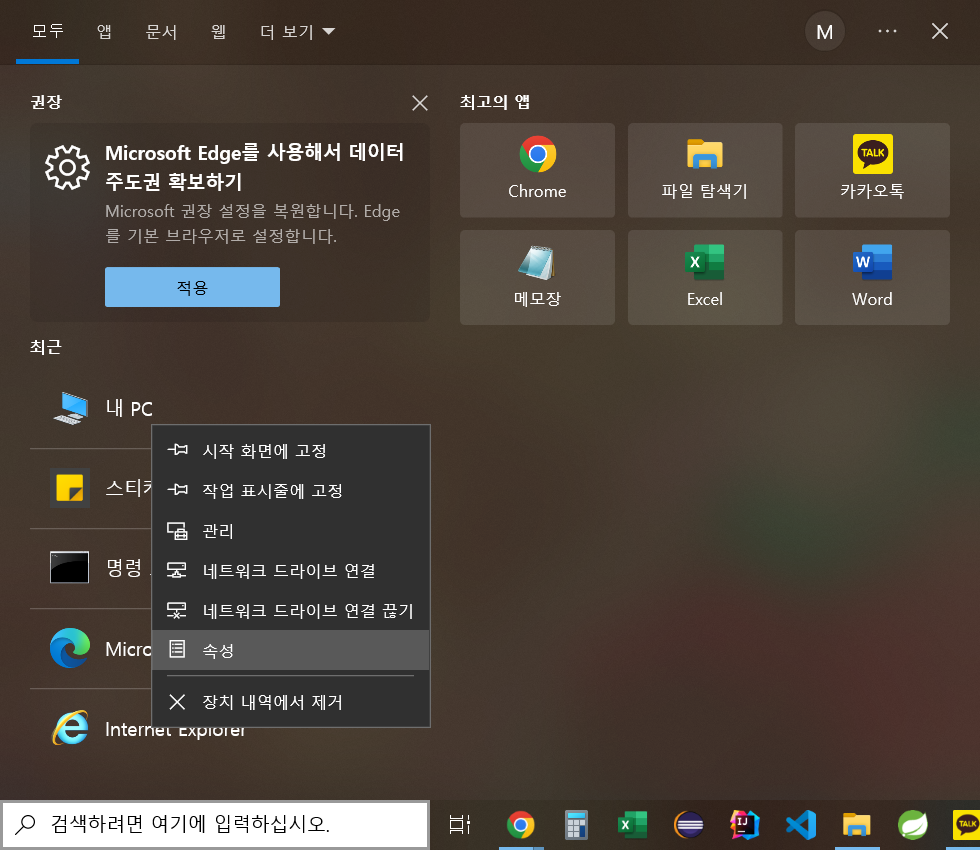The height and width of the screenshot is (850, 980).
Task: Open IntelliJ IDEA from the taskbar
Action: tap(744, 825)
